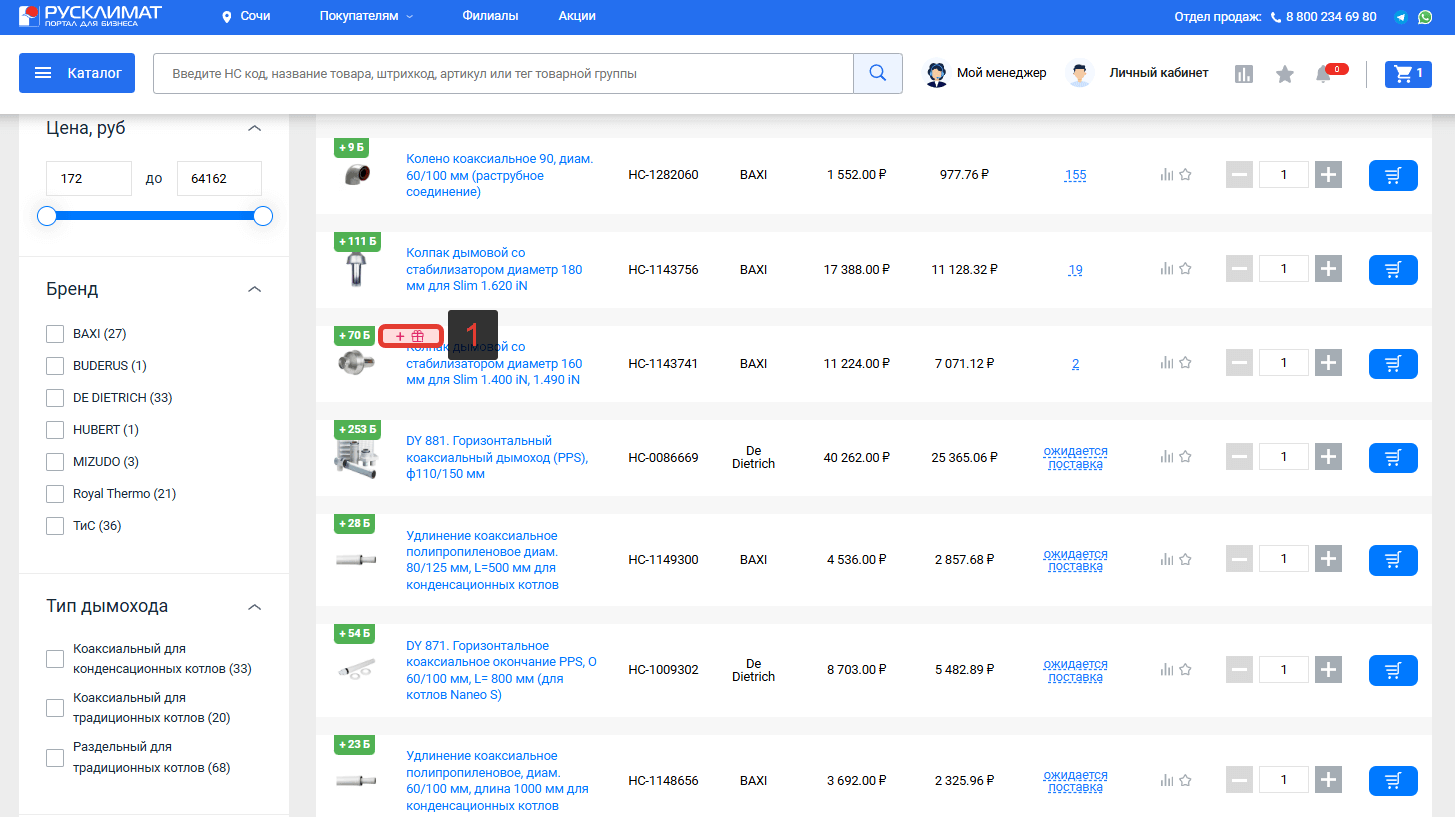
Task: Open DY 881 Горизонтальный коаксиальный дымоход link
Action: click(497, 457)
